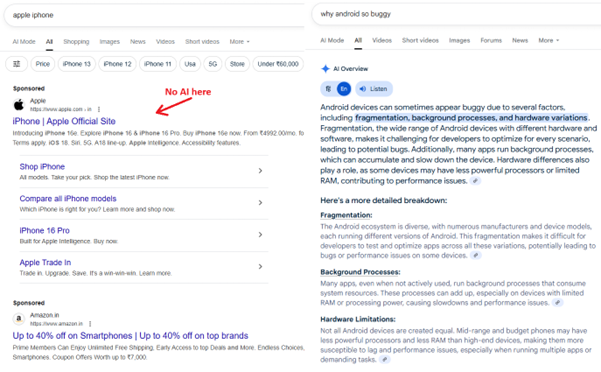
Task: Select the Hindi language toggle in AI Overview
Action: [328, 89]
